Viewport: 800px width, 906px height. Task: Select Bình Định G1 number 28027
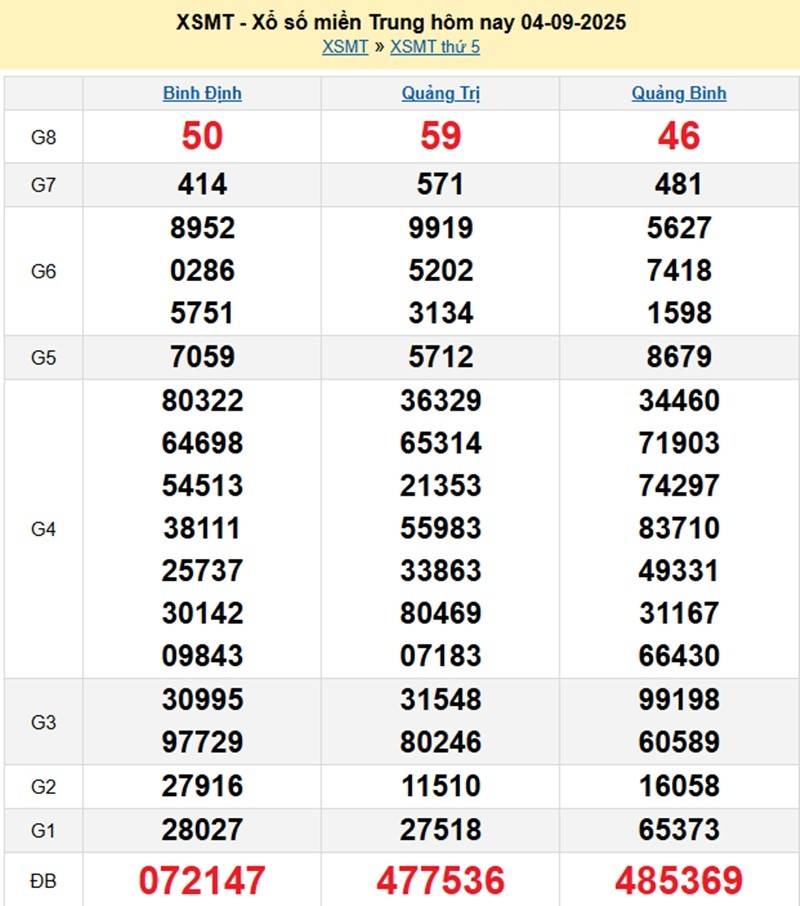click(x=202, y=830)
